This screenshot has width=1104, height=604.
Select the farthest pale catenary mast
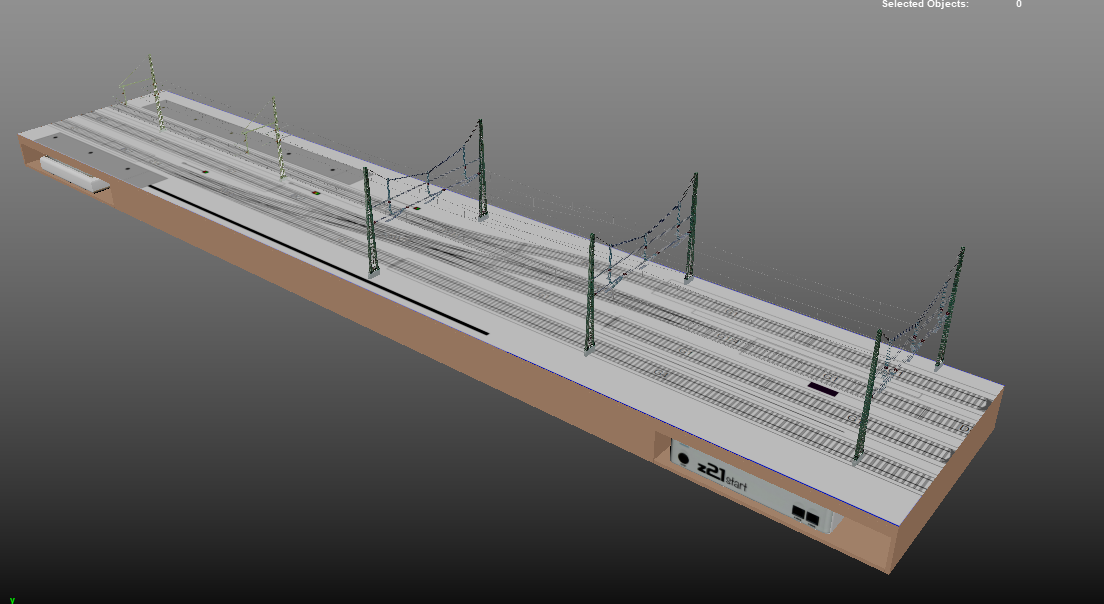(x=156, y=92)
